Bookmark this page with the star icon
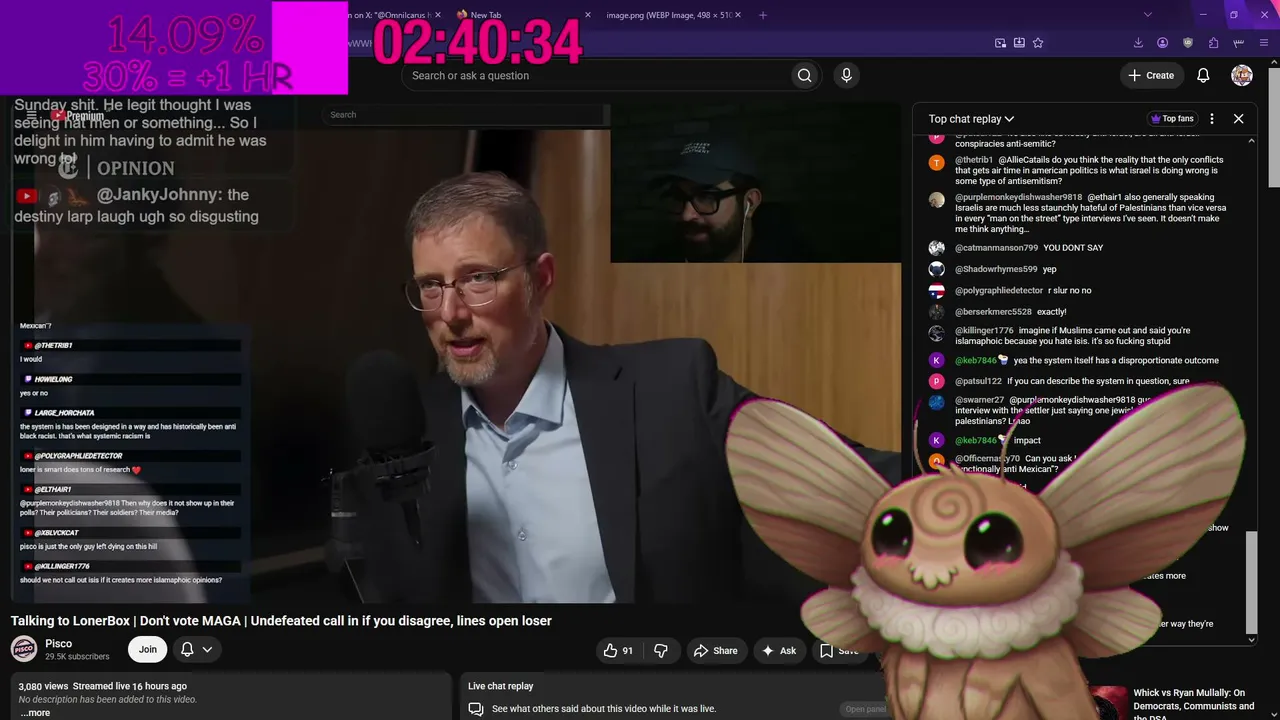Image resolution: width=1280 pixels, height=720 pixels. (1038, 43)
